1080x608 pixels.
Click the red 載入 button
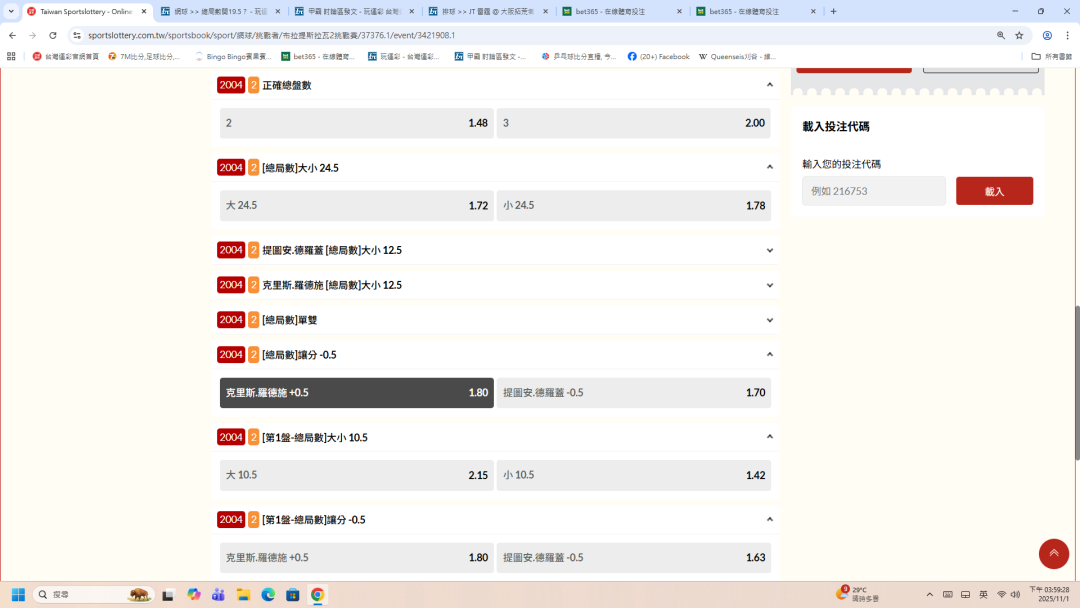click(994, 191)
